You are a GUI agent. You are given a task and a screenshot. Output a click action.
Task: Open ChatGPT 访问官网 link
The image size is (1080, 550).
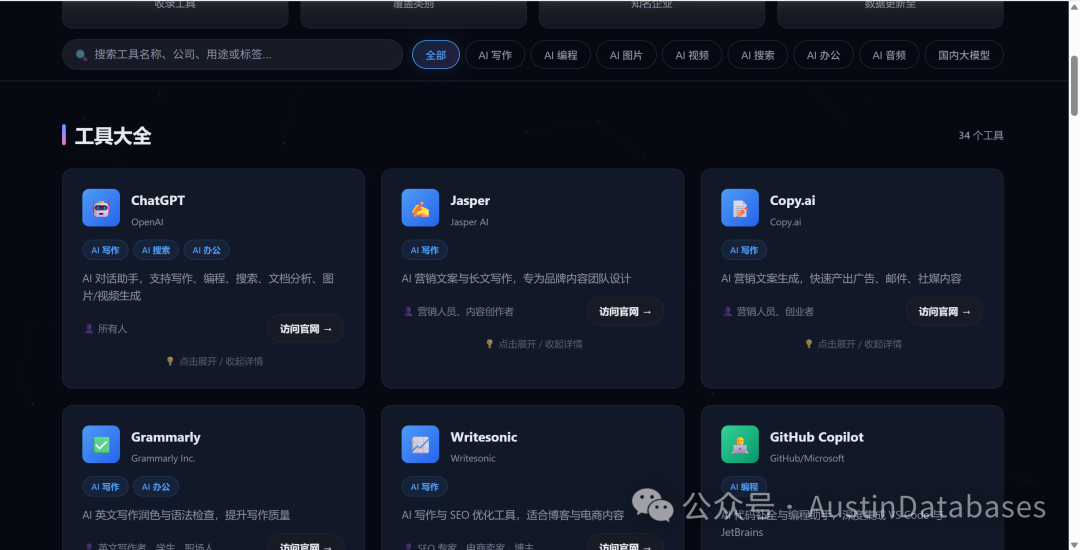(306, 329)
